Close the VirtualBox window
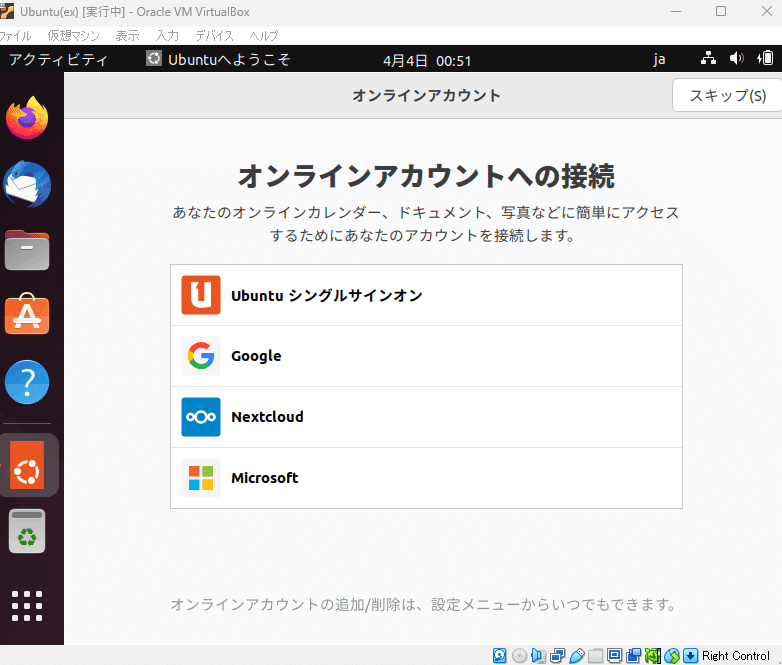 click(767, 11)
